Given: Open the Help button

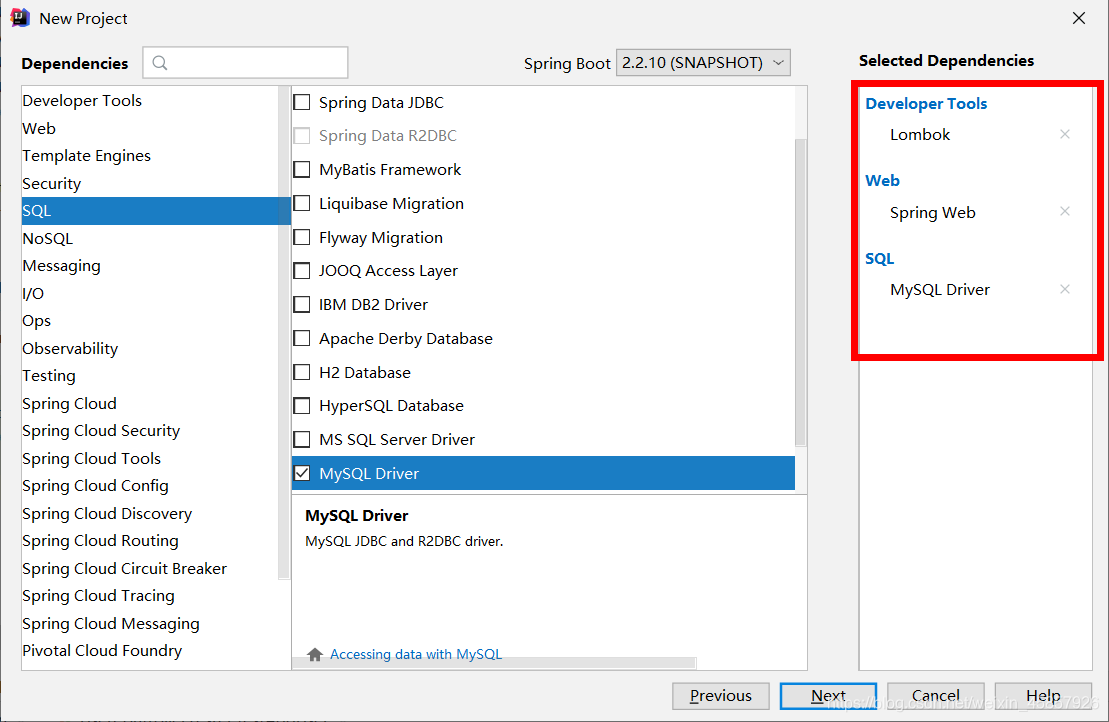Looking at the screenshot, I should 1043,696.
